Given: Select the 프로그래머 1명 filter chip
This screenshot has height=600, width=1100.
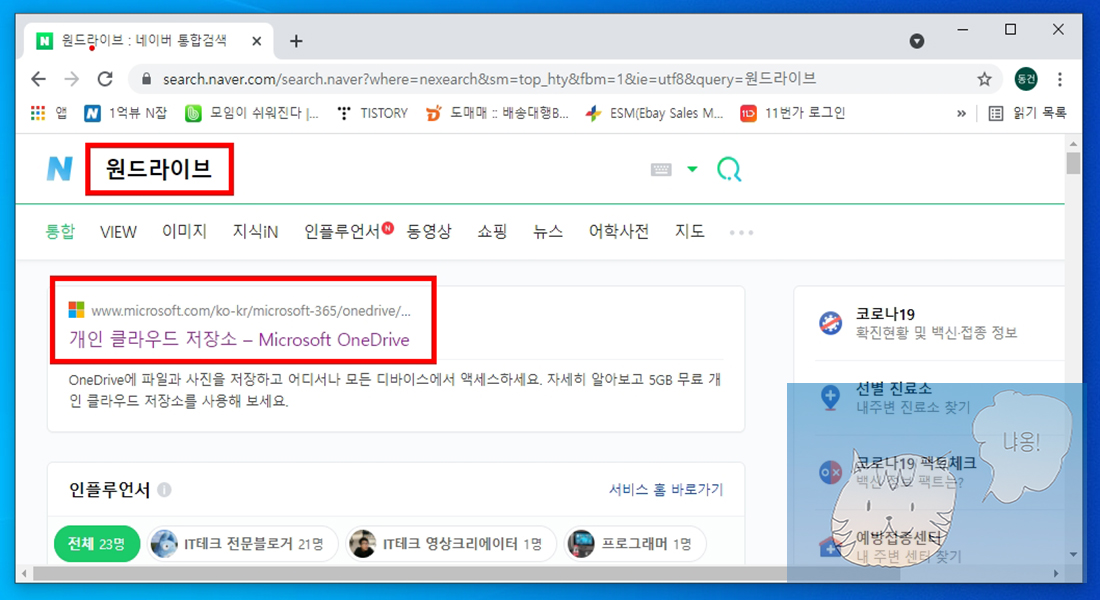Looking at the screenshot, I should [635, 544].
